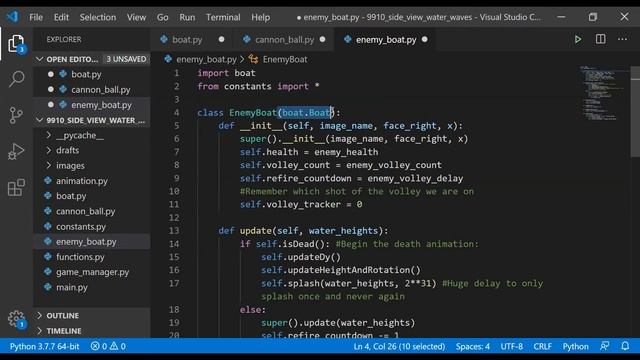Show errors and warnings count
The image size is (640, 360).
(108, 346)
